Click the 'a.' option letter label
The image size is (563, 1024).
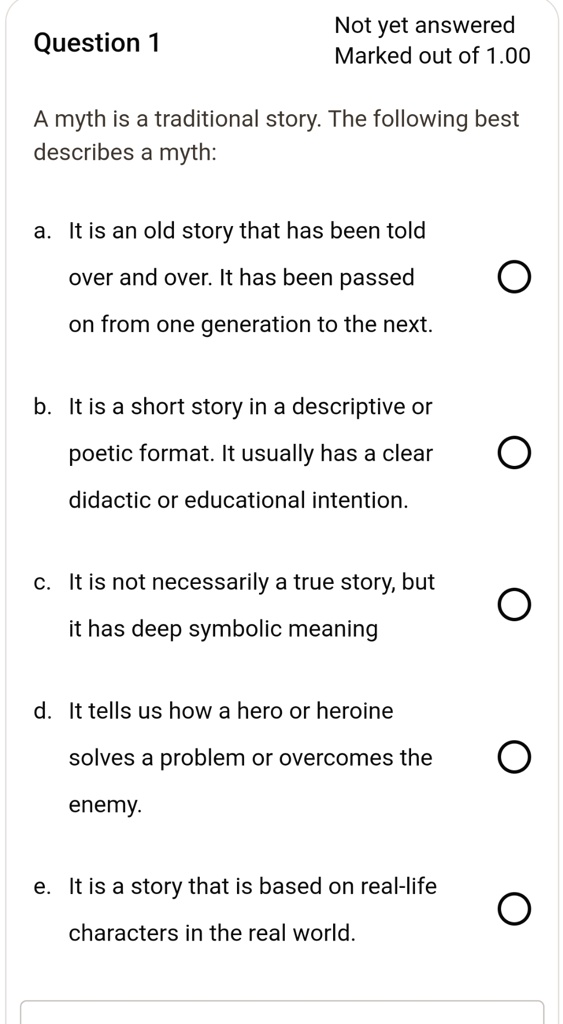tap(42, 231)
